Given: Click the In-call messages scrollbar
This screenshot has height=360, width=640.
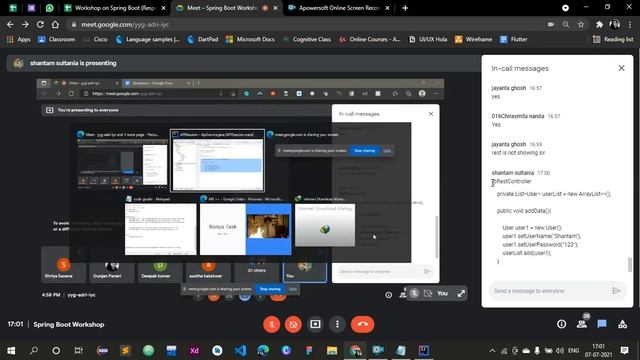Looking at the screenshot, I should (x=630, y=264).
